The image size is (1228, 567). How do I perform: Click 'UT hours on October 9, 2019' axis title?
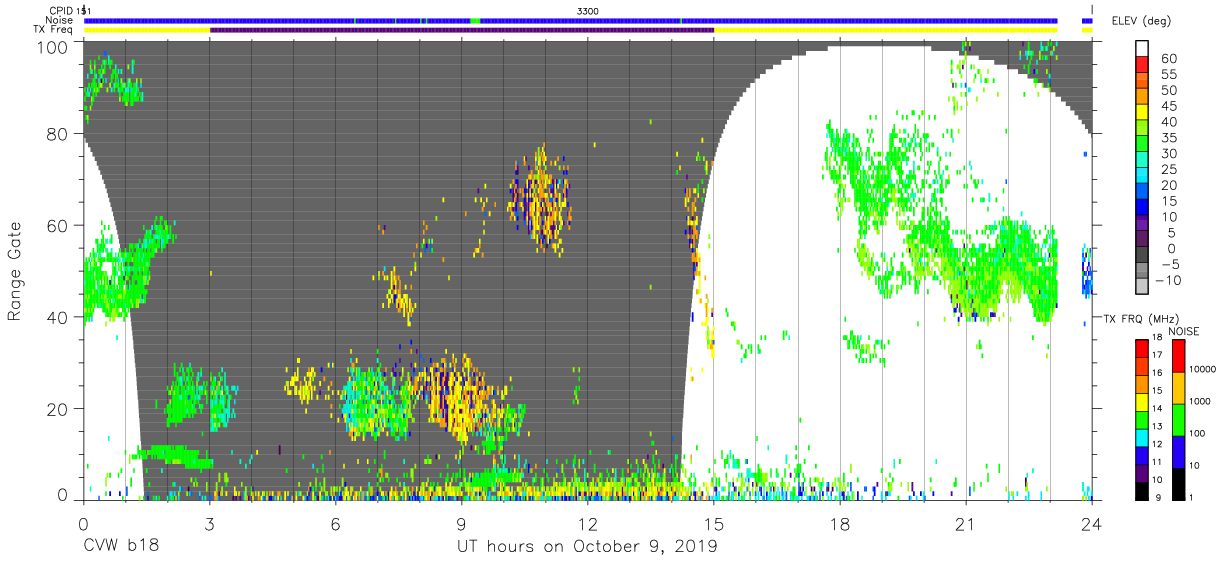coord(587,547)
